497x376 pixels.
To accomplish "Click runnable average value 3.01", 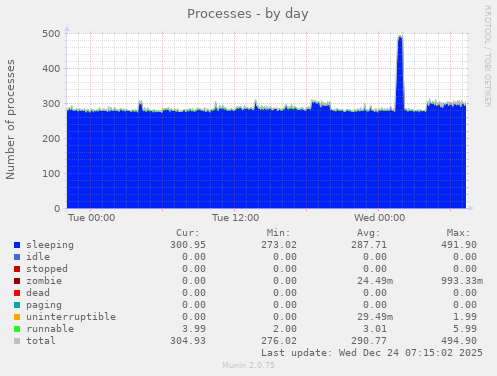I will [375, 329].
